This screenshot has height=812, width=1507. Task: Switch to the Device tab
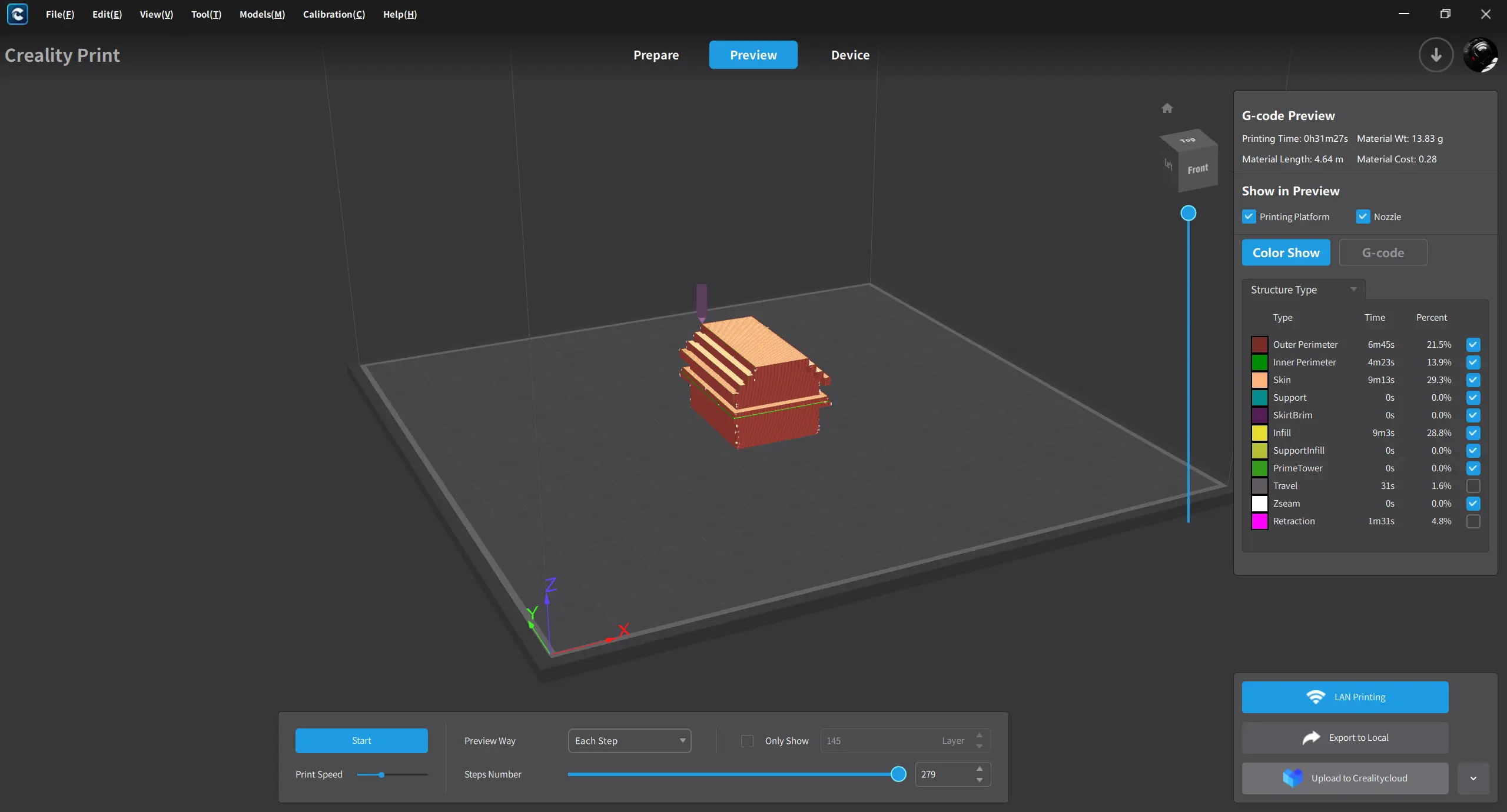(x=850, y=55)
